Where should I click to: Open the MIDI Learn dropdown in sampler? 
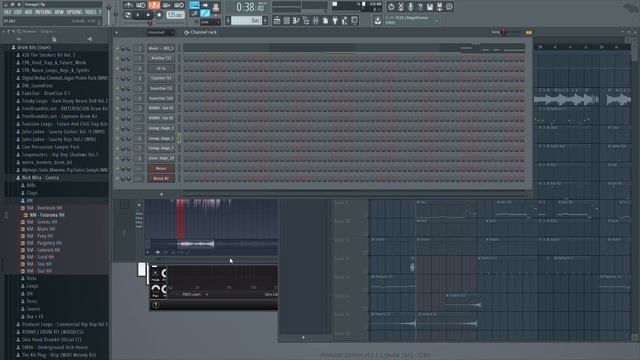tap(192, 294)
